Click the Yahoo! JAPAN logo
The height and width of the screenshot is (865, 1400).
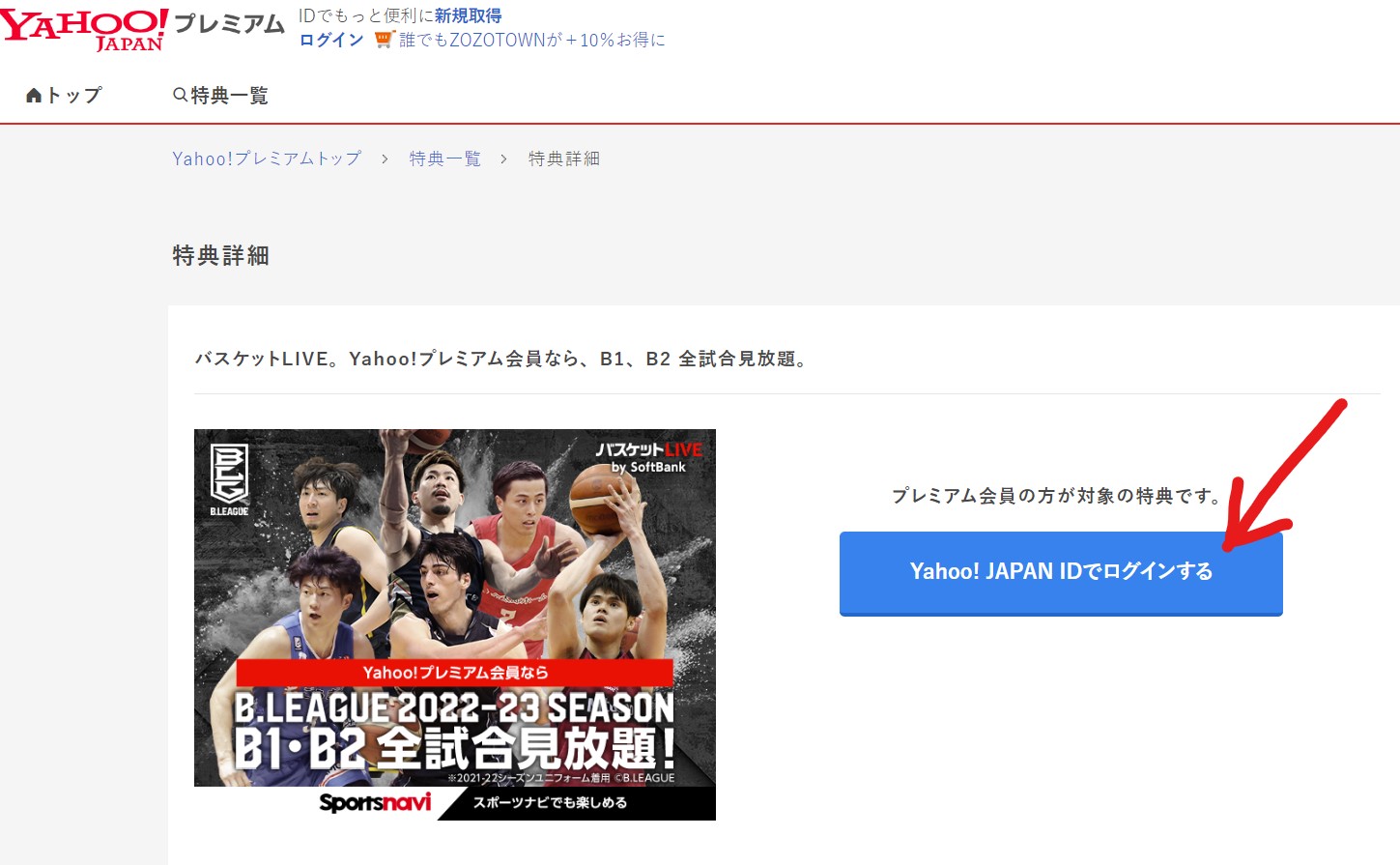click(x=84, y=29)
